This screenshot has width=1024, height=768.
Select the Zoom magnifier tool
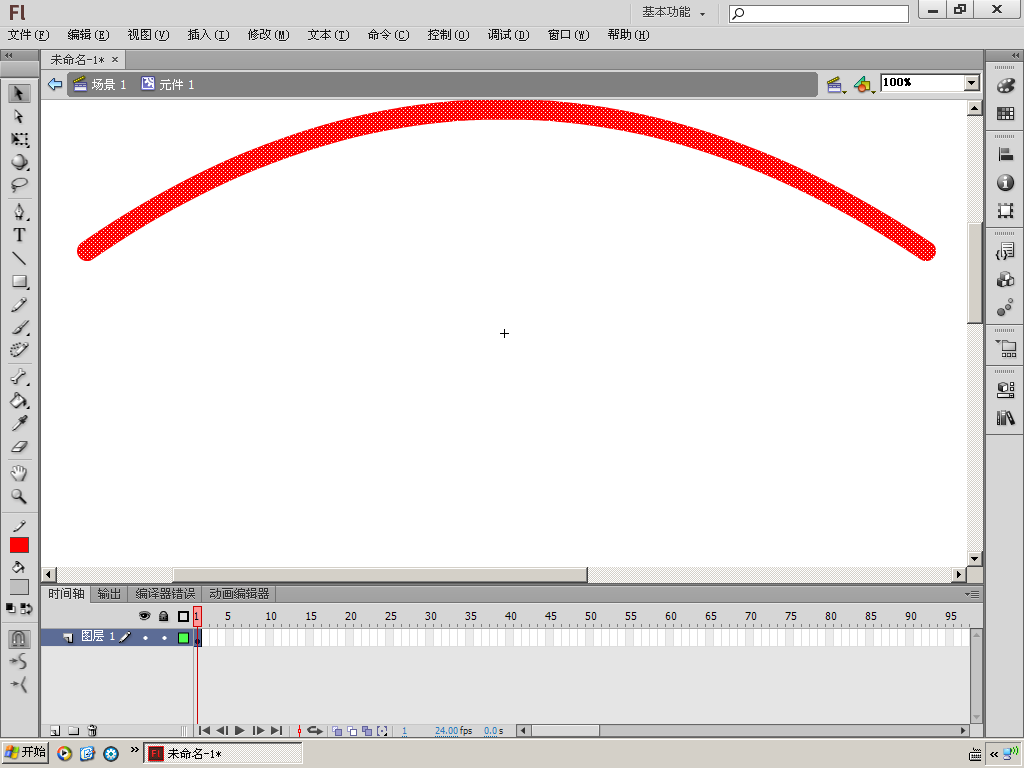coord(19,496)
